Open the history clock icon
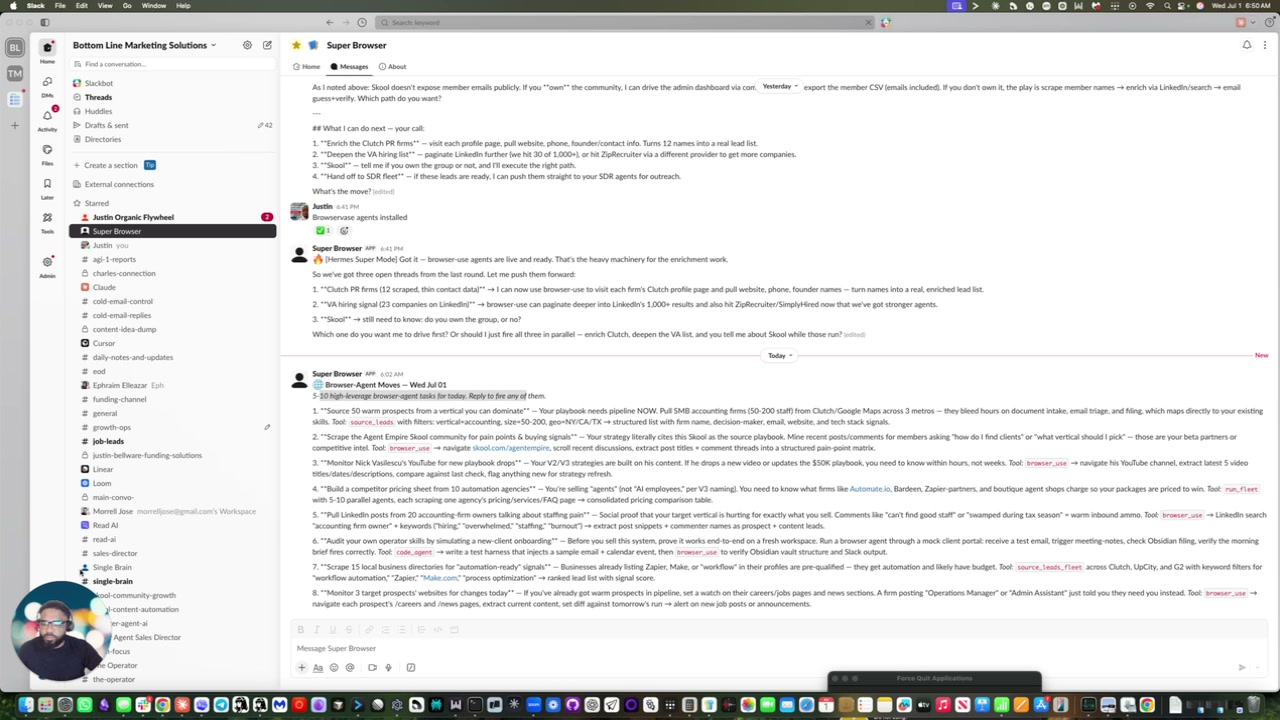 coord(362,22)
